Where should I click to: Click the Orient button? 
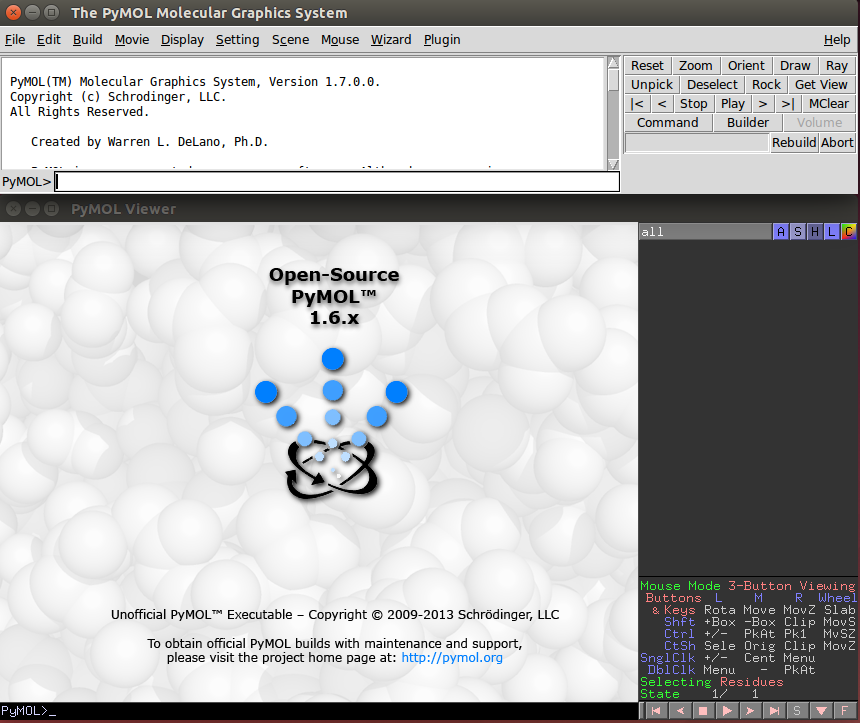pyautogui.click(x=746, y=66)
